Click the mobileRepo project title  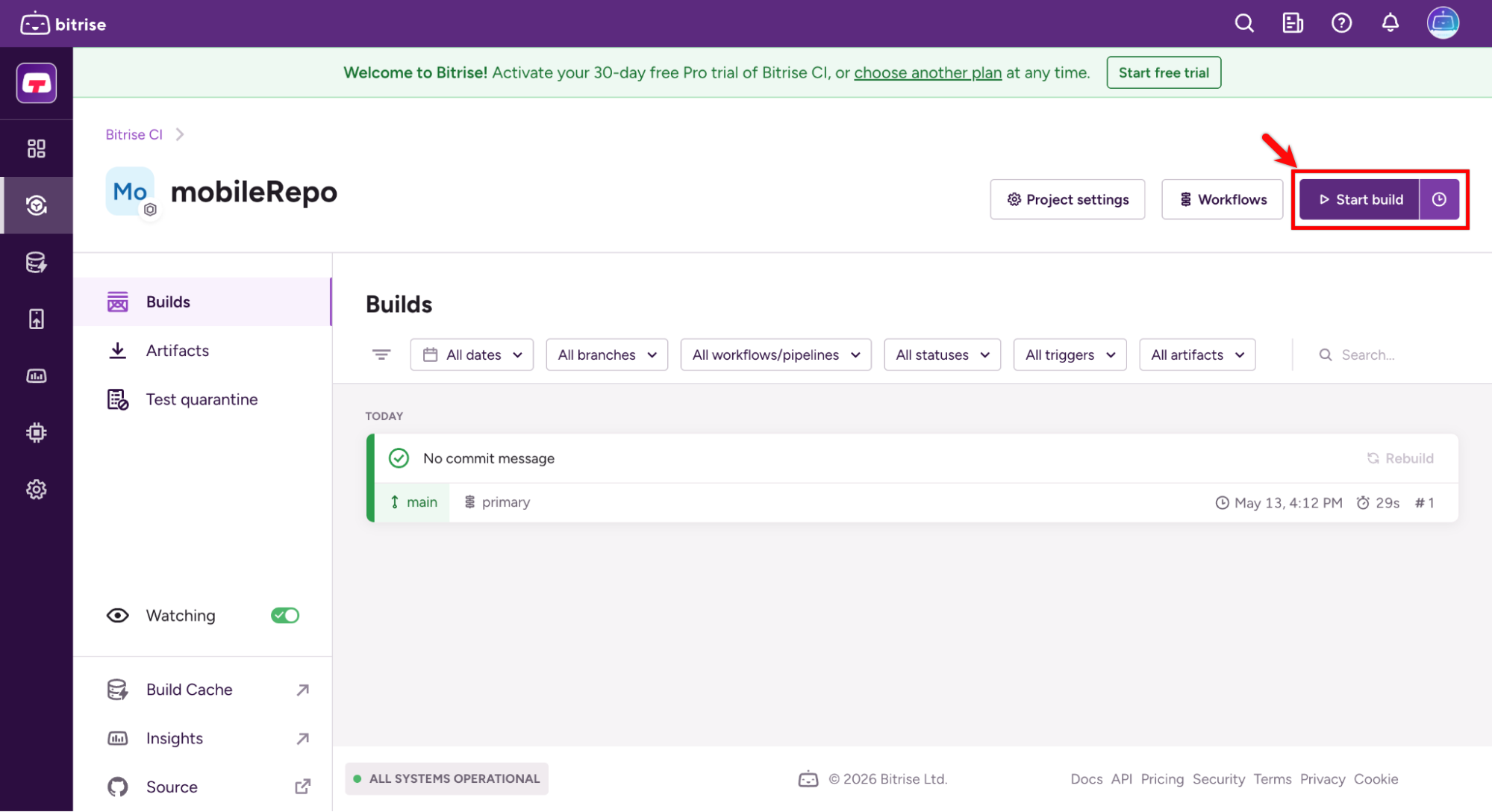pos(254,192)
